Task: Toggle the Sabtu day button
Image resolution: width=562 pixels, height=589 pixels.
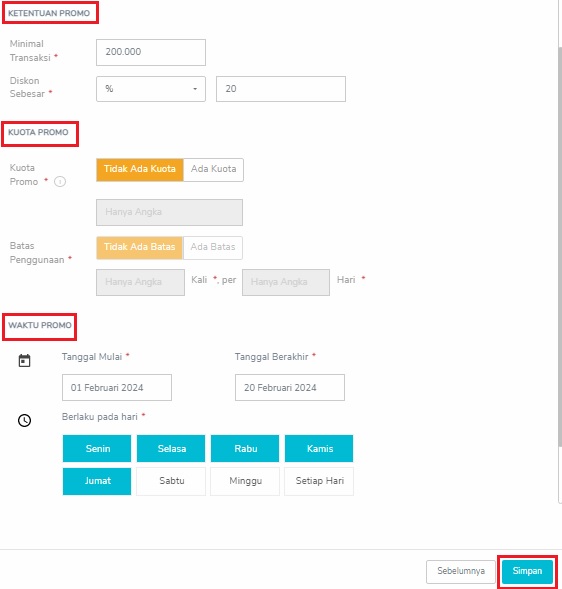Action: tap(171, 481)
